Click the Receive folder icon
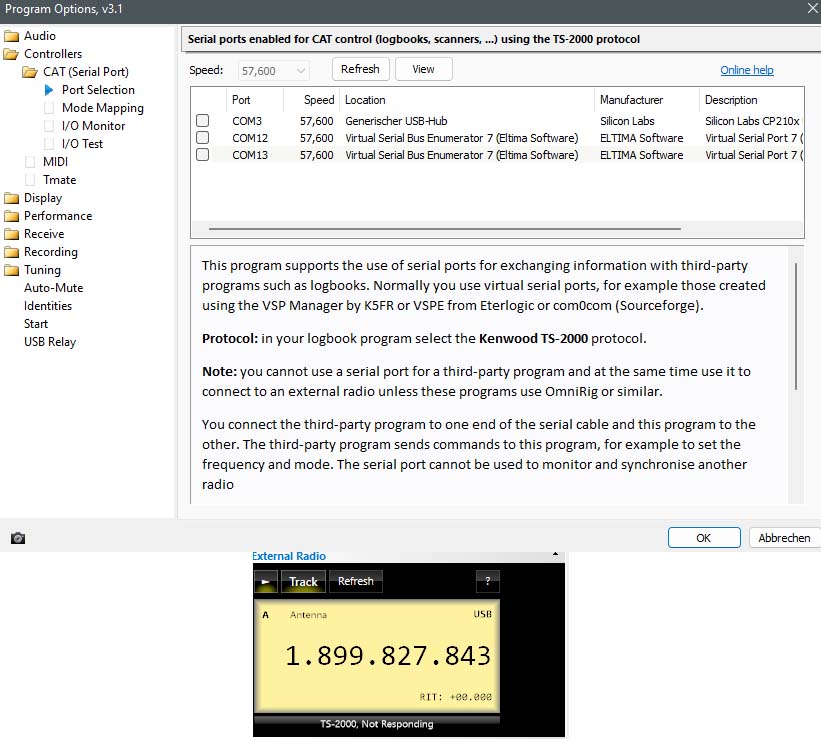Viewport: 821px width, 739px height. [x=11, y=234]
